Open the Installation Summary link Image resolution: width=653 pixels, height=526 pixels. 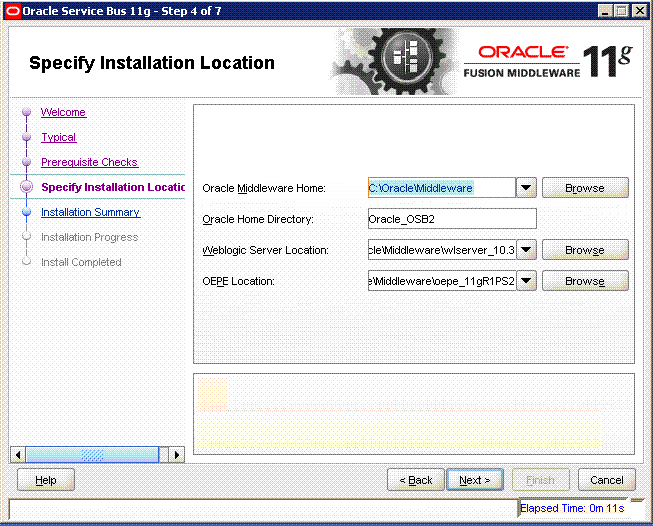click(90, 212)
